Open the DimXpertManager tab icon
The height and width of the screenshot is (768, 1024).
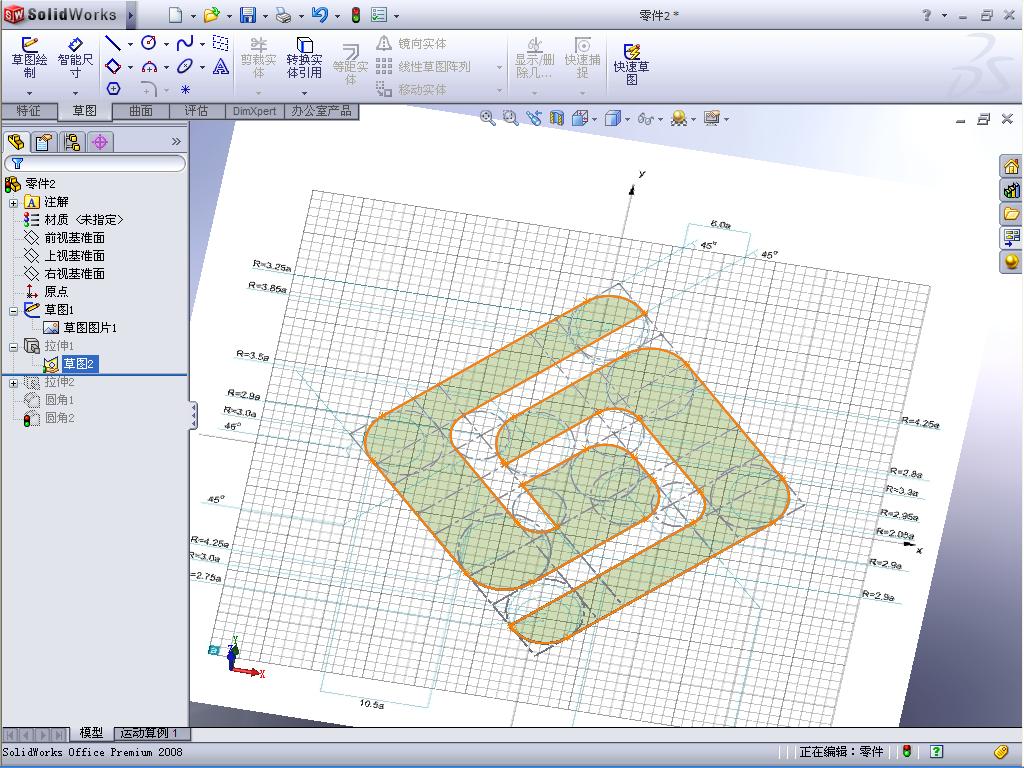pyautogui.click(x=100, y=142)
